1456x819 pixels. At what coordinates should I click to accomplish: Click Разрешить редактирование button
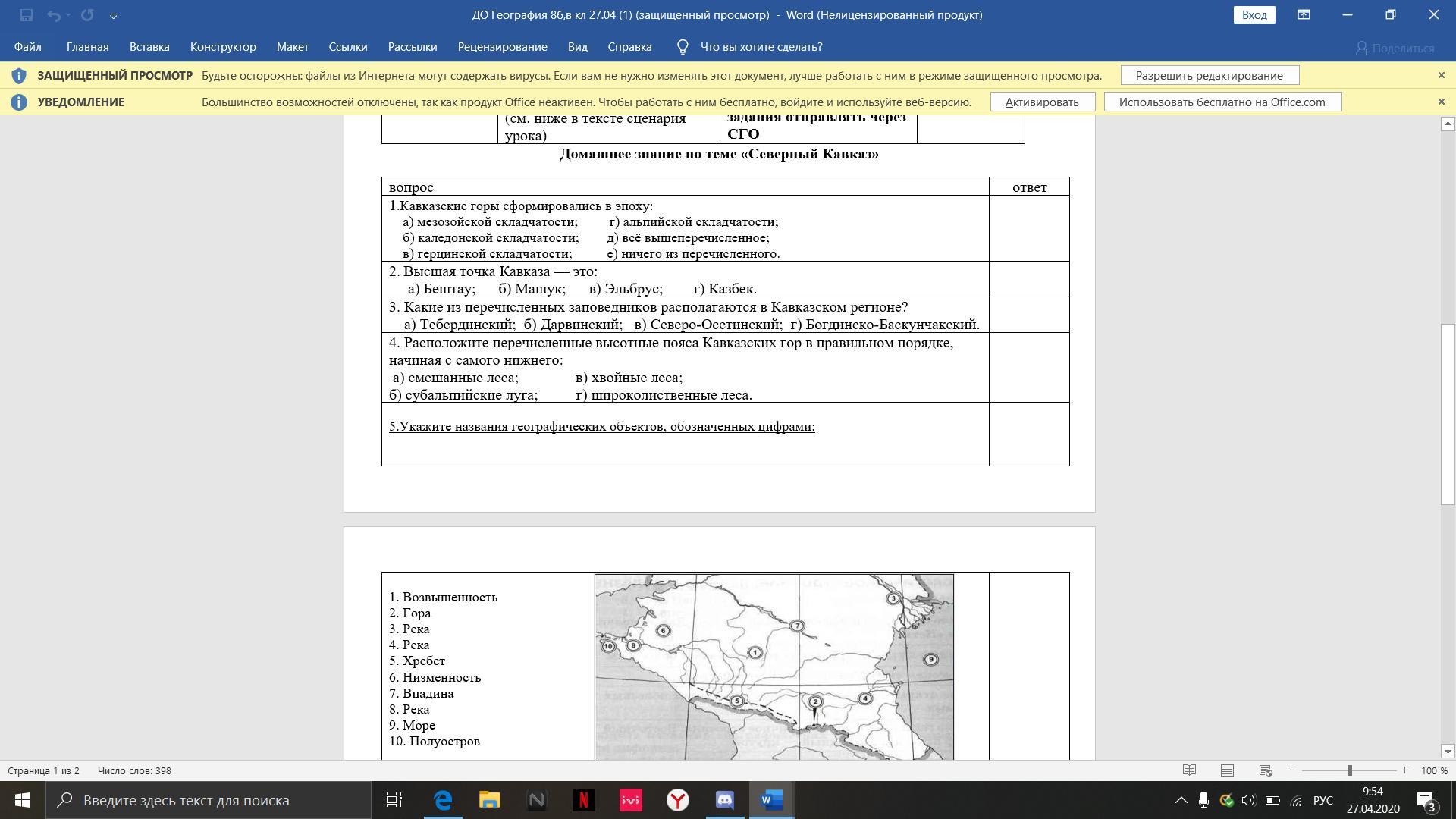(x=1209, y=76)
